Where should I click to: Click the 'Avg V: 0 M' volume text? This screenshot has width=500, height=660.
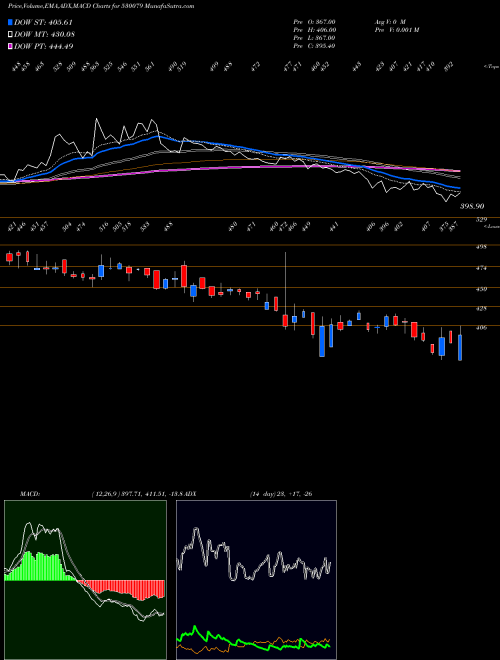tap(389, 21)
